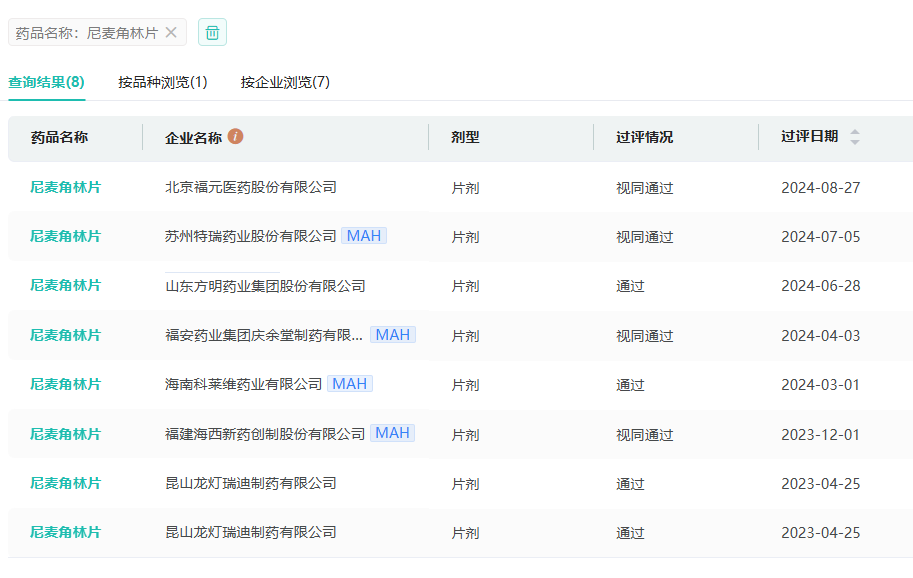Switch to the 查询结果(8) tab
This screenshot has height=578, width=913.
(x=46, y=82)
